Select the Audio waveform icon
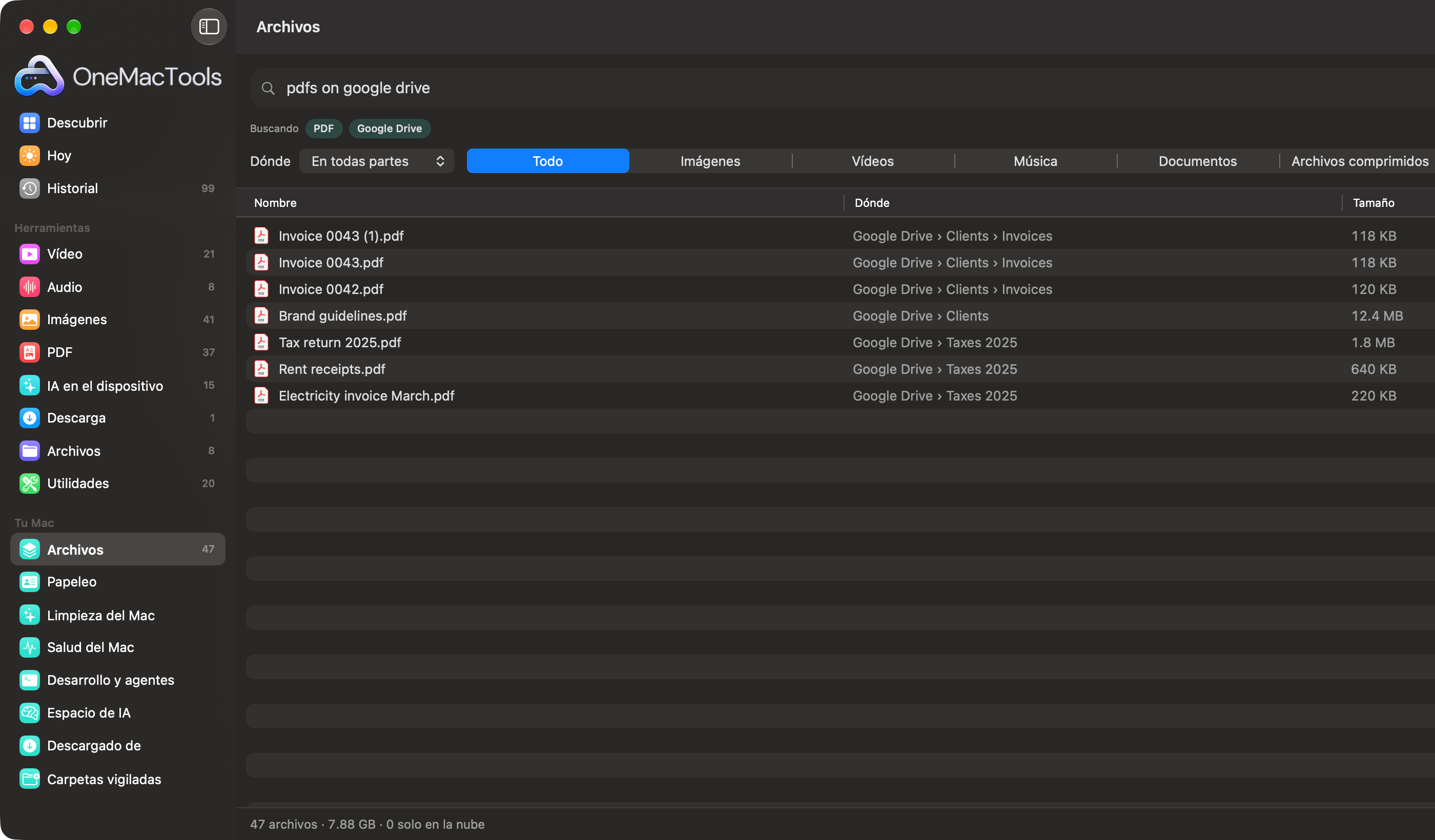 coord(30,287)
